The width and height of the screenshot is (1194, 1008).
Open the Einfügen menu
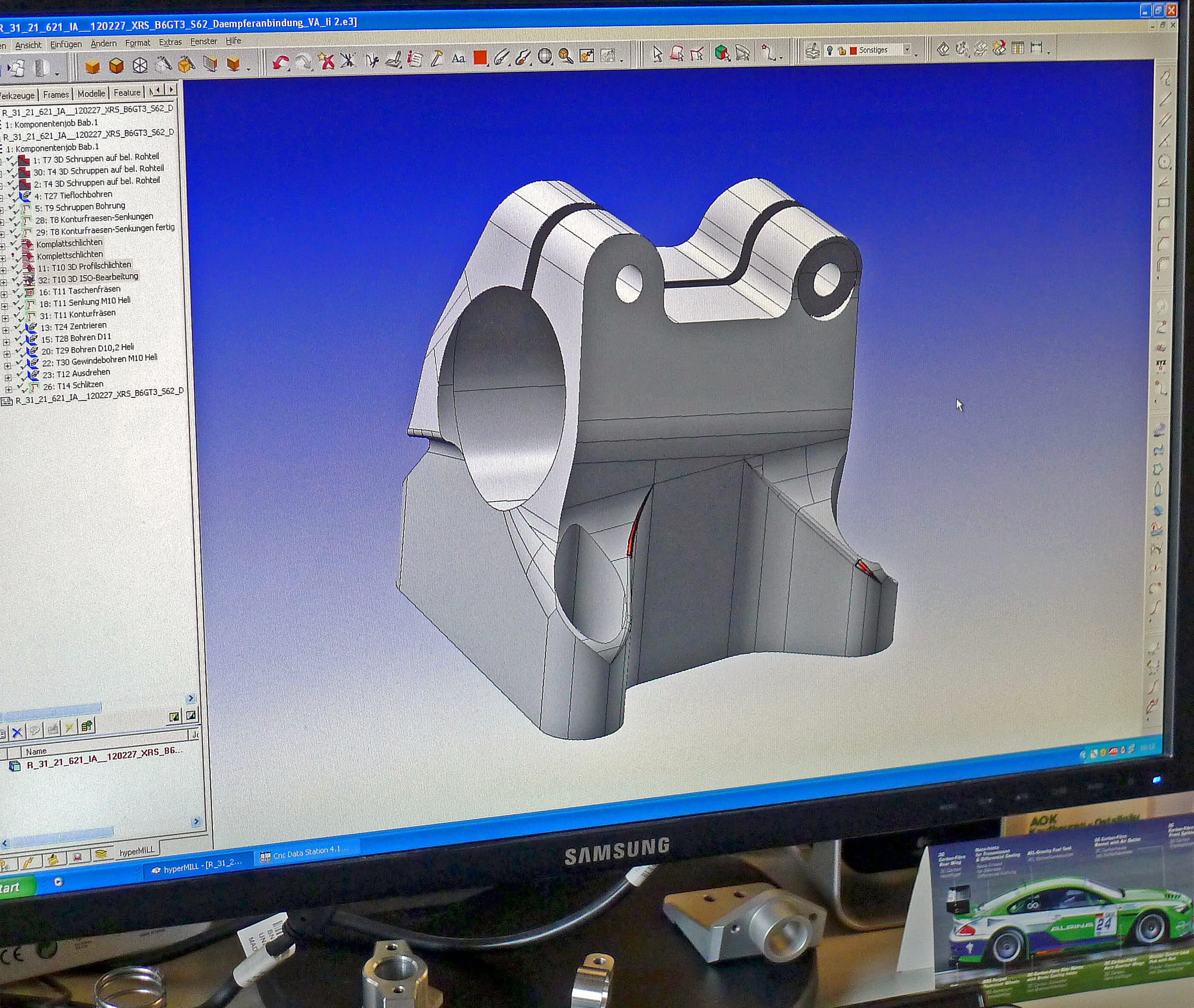[65, 44]
